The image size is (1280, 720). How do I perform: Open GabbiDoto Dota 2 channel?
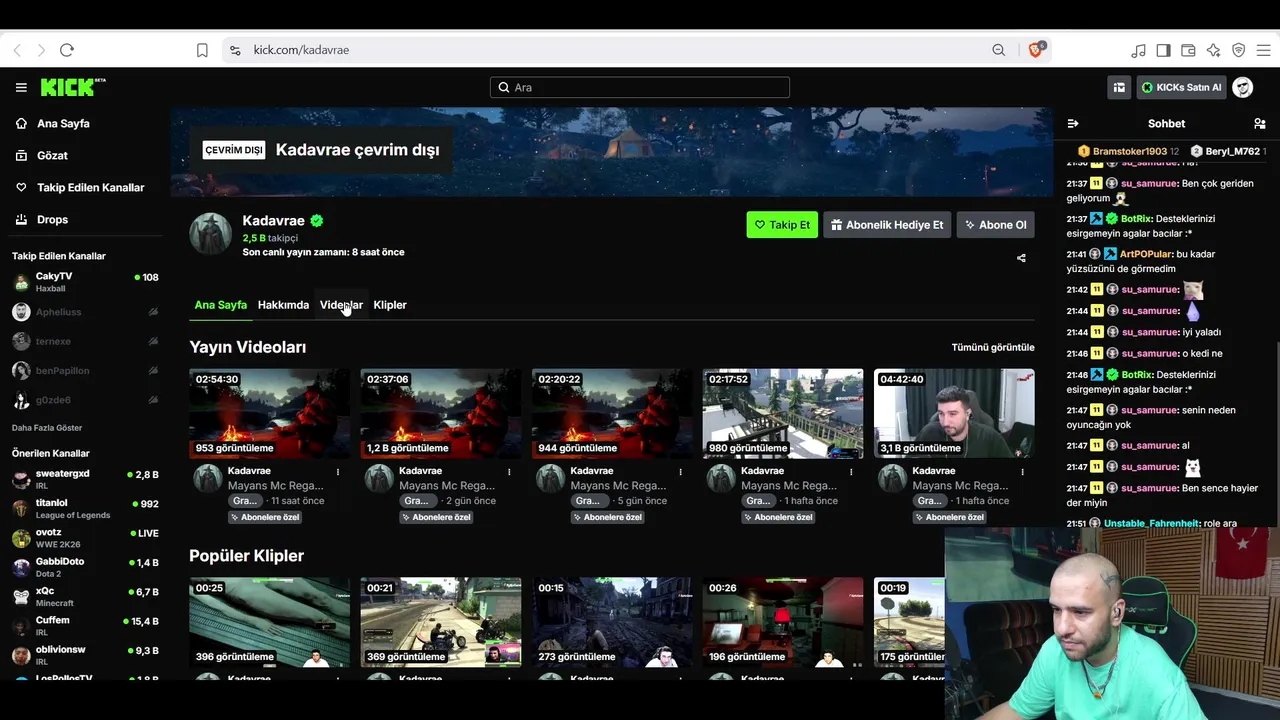(85, 567)
